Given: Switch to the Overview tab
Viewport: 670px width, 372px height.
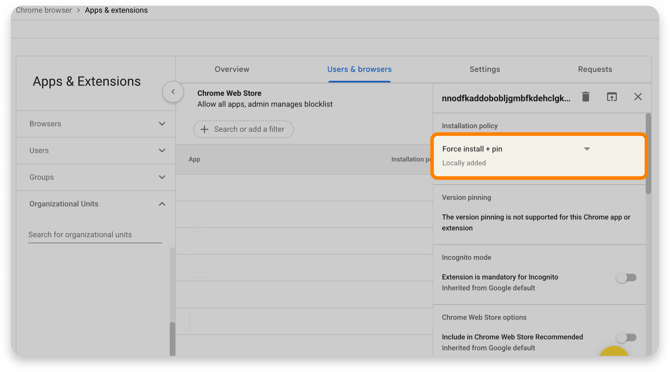Looking at the screenshot, I should click(232, 69).
